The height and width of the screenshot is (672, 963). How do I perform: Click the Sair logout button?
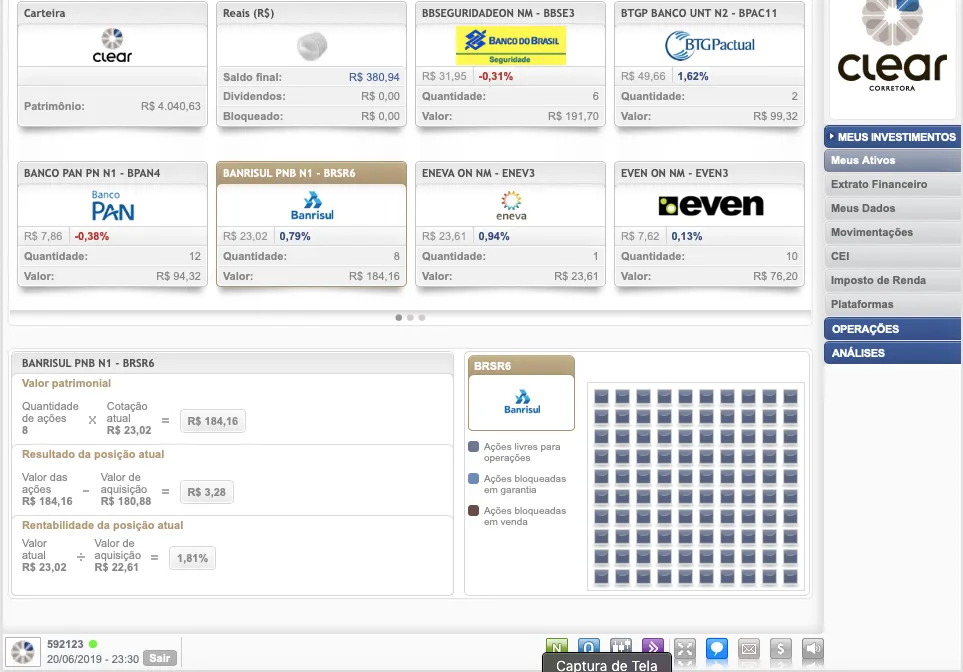pyautogui.click(x=158, y=658)
